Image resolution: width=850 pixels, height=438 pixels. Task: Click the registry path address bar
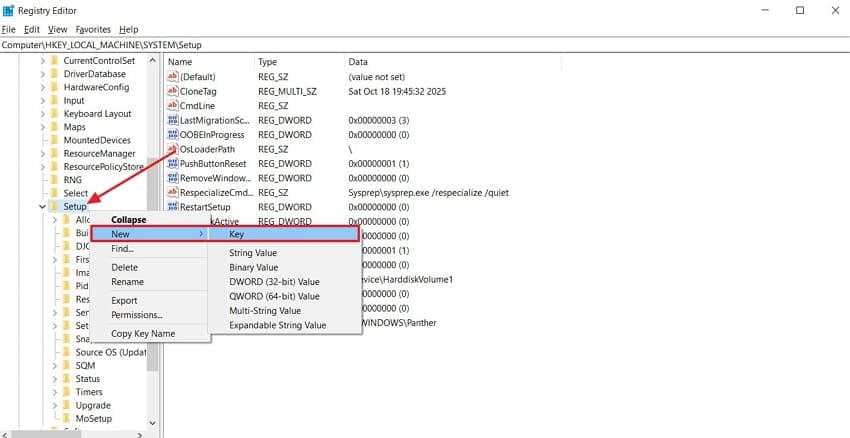425,46
